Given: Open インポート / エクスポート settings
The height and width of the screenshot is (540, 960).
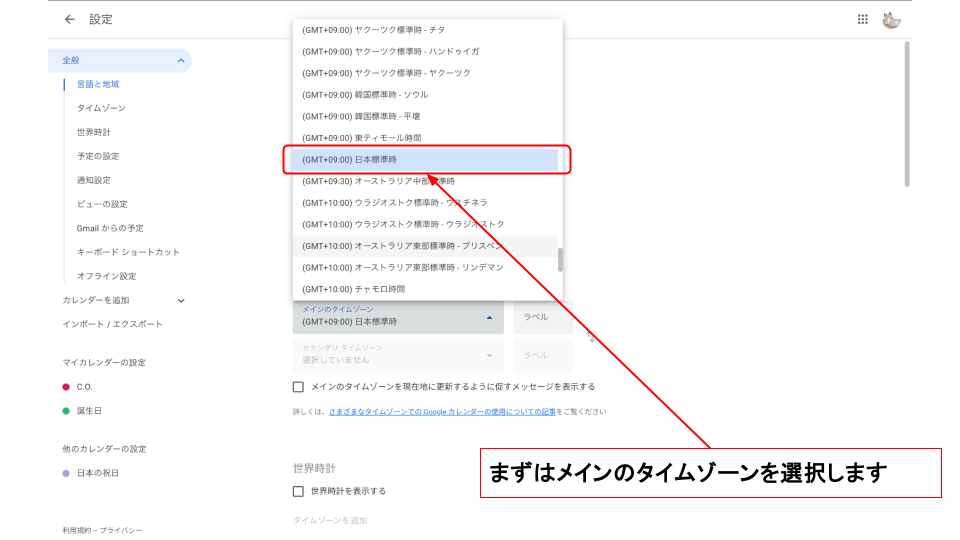Looking at the screenshot, I should tap(112, 324).
